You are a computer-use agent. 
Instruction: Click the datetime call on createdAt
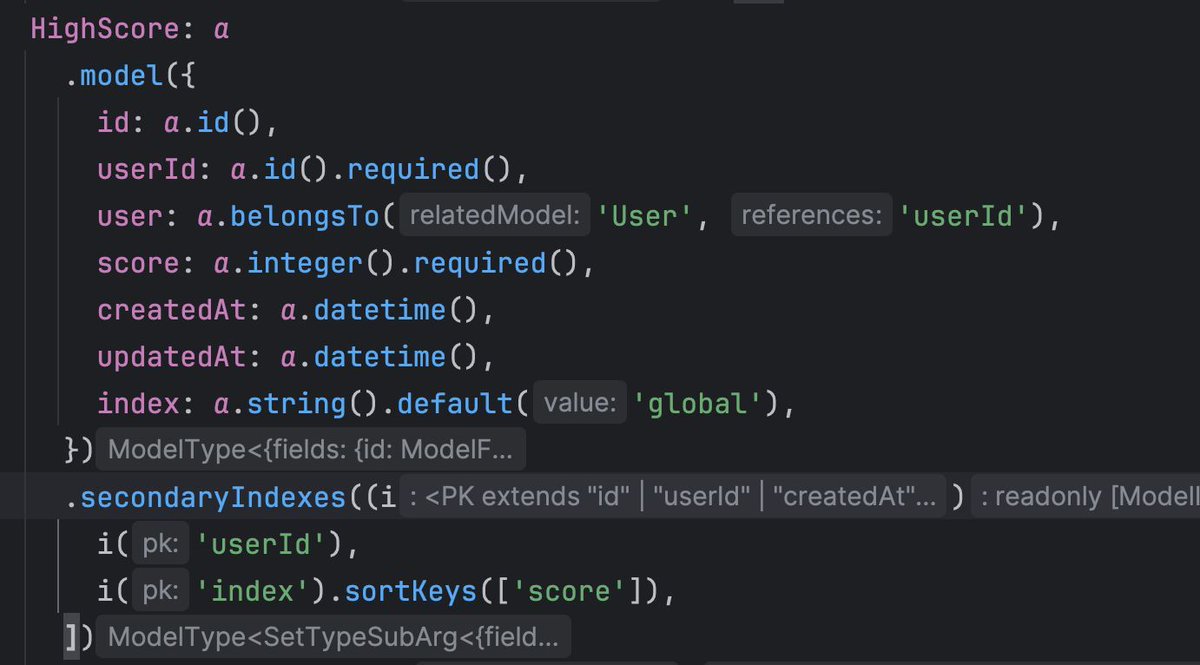(380, 309)
